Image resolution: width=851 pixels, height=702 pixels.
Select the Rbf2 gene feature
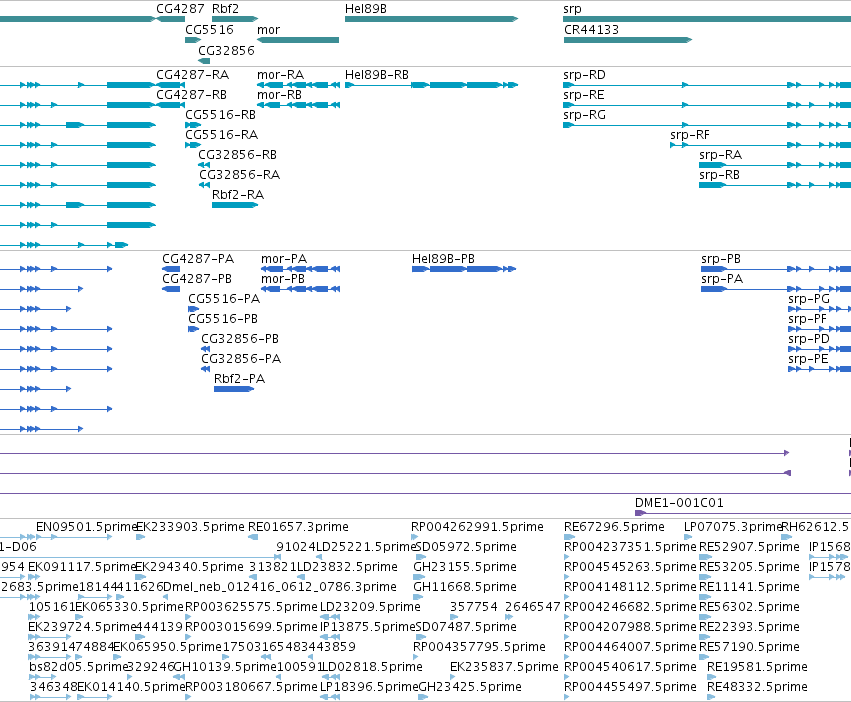[234, 19]
